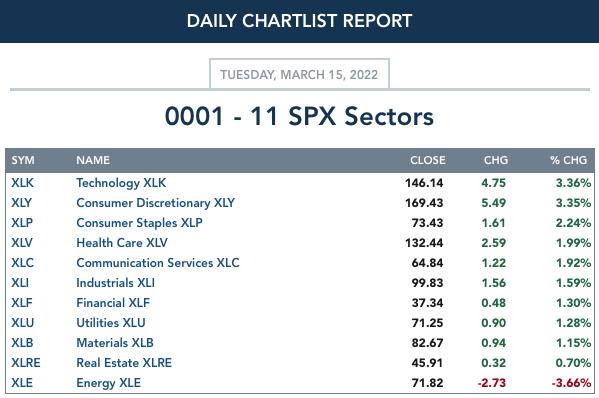Viewport: 599px width, 398px height.
Task: Select the XLP ticker symbol
Action: pyautogui.click(x=22, y=223)
